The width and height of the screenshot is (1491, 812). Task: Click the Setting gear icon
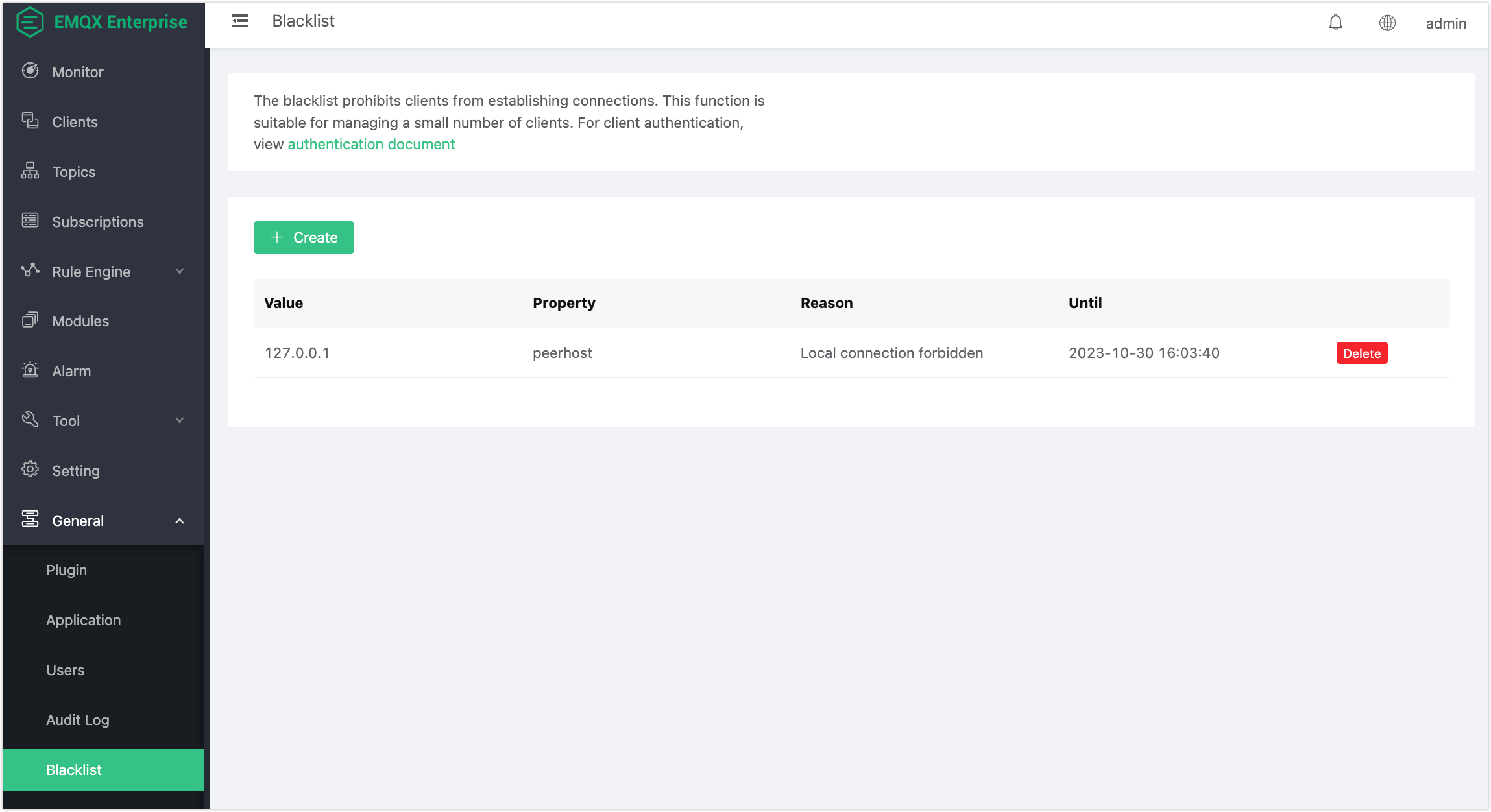point(30,470)
